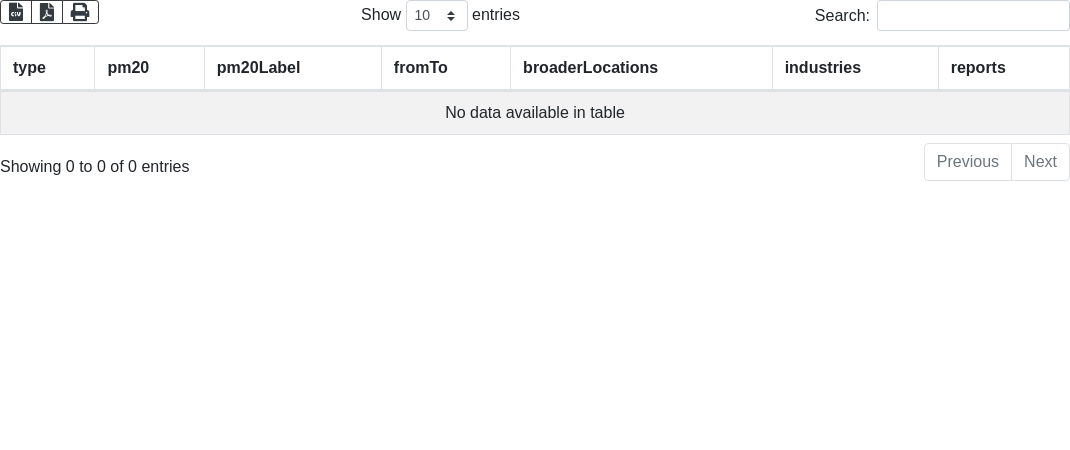The image size is (1070, 450).
Task: Go to the Next page
Action: pos(1040,162)
